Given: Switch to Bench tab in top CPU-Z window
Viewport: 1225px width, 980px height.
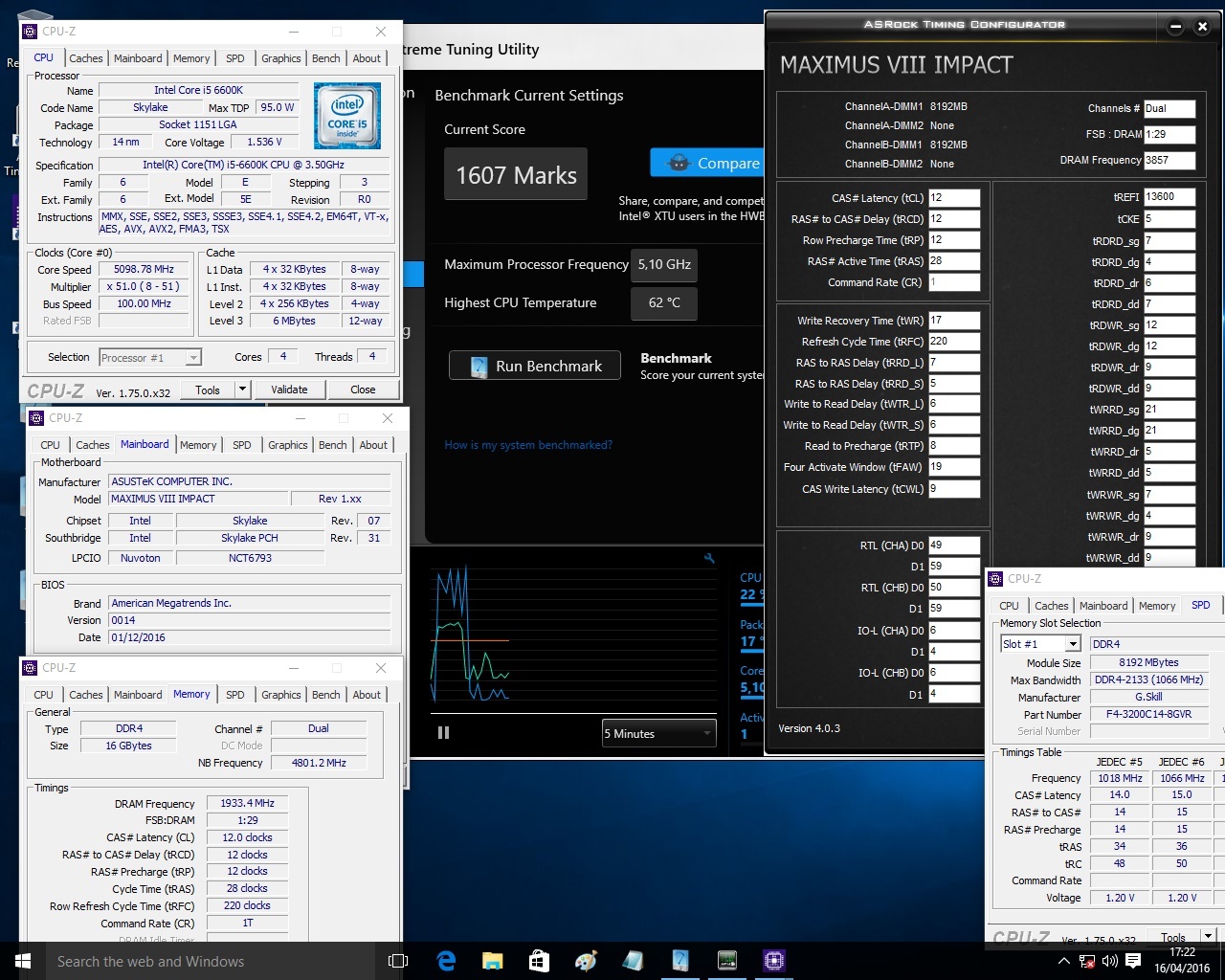Looking at the screenshot, I should 326,58.
